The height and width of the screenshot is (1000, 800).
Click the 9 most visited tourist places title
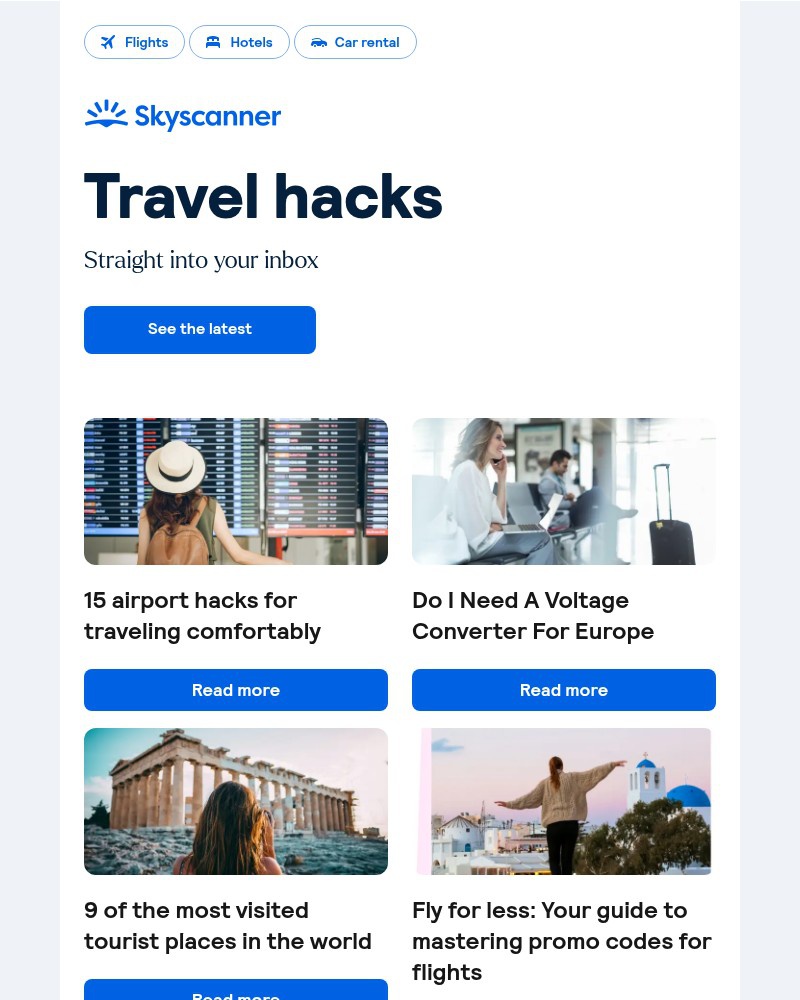coord(228,926)
